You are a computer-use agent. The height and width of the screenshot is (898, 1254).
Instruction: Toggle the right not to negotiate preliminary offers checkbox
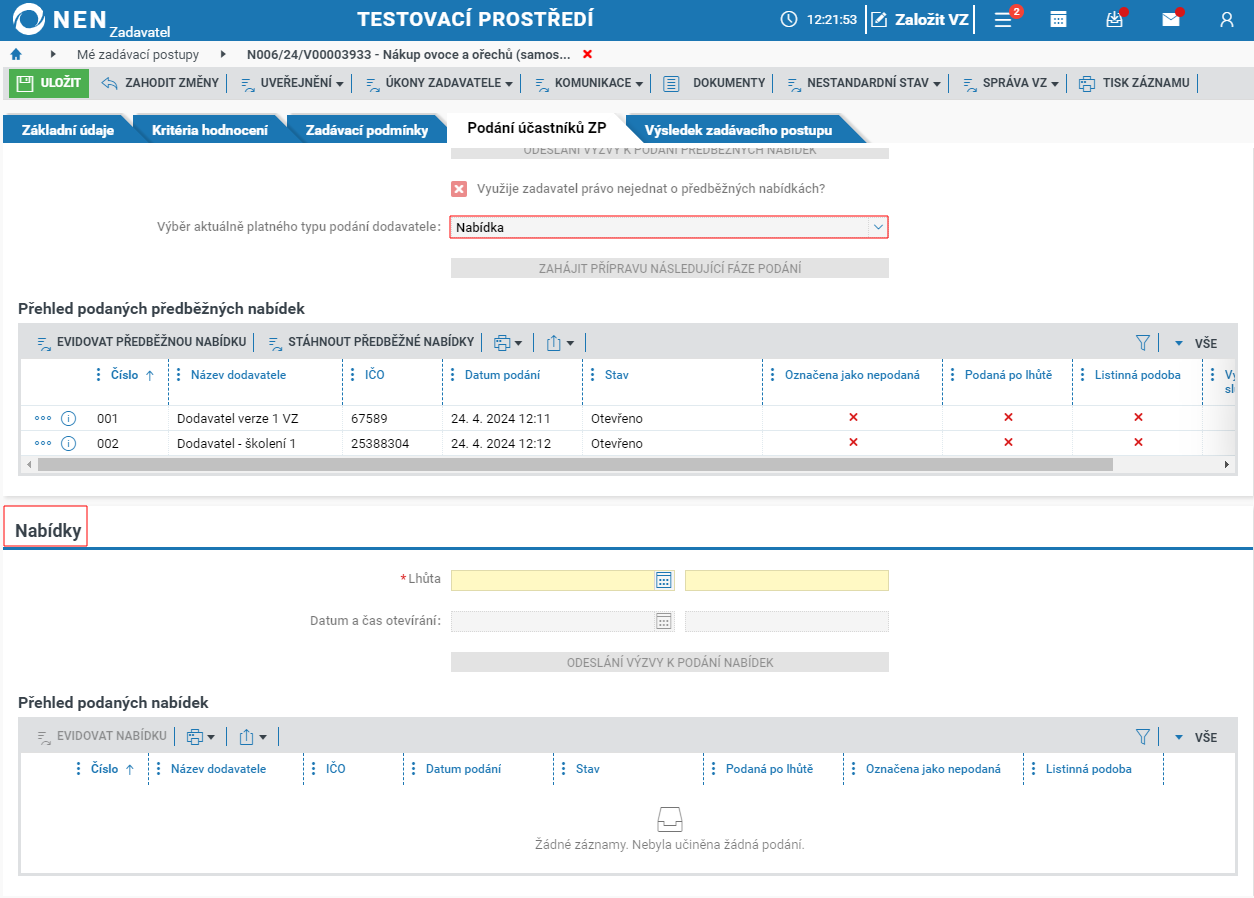459,188
